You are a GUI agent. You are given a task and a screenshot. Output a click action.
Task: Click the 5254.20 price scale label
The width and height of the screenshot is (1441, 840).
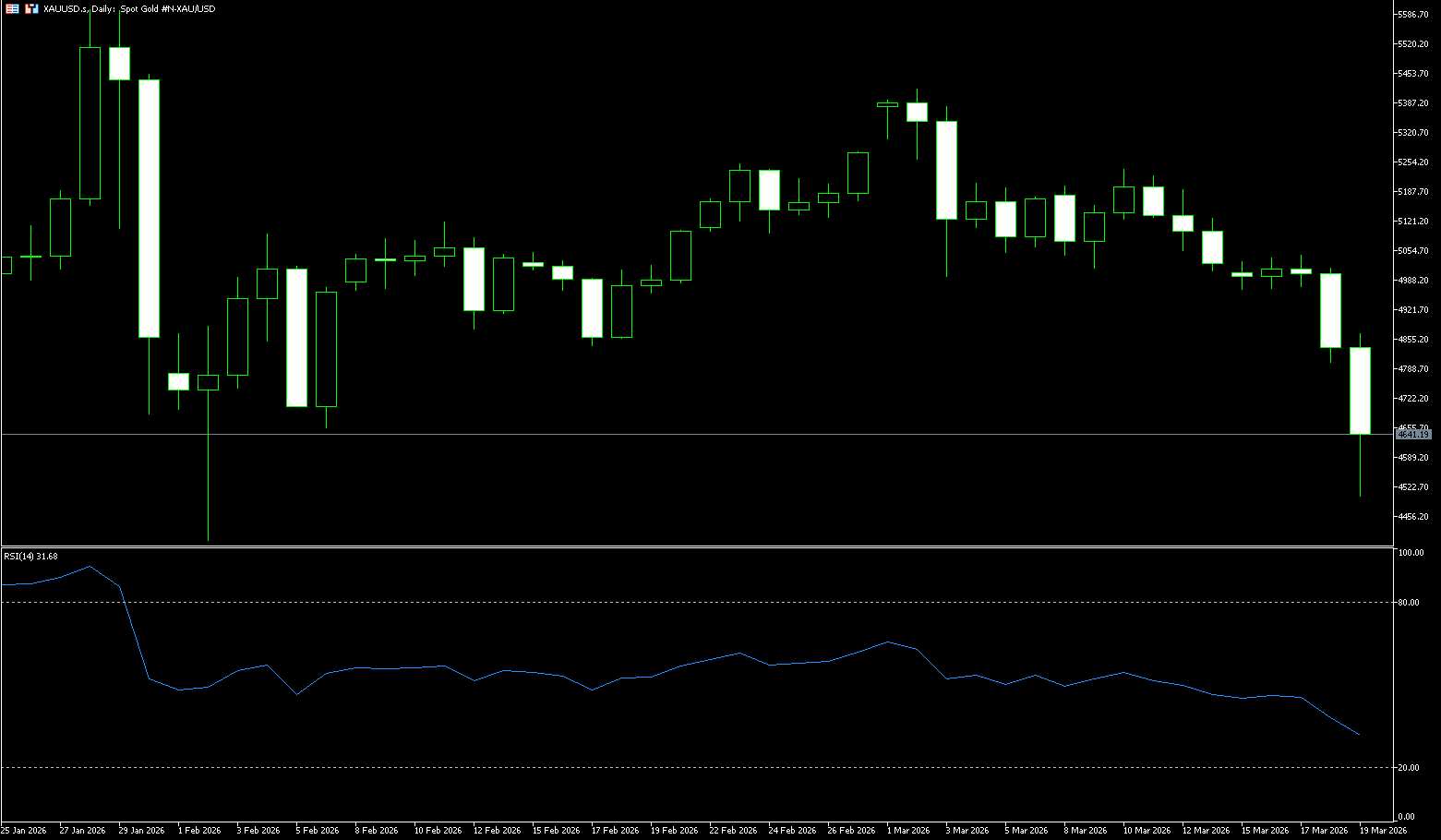pyautogui.click(x=1413, y=162)
